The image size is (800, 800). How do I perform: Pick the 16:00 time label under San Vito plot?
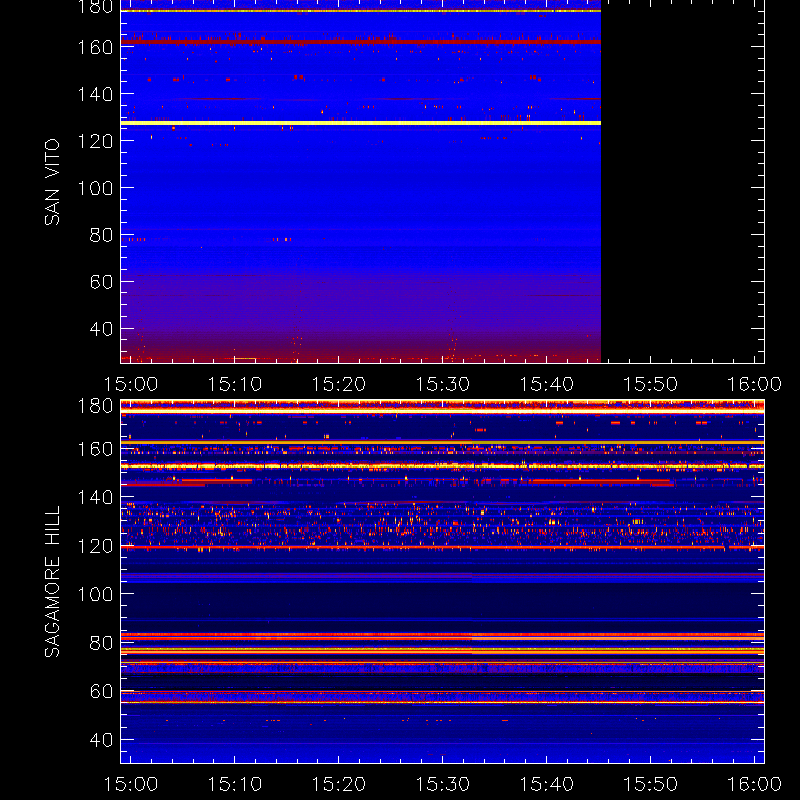(754, 384)
